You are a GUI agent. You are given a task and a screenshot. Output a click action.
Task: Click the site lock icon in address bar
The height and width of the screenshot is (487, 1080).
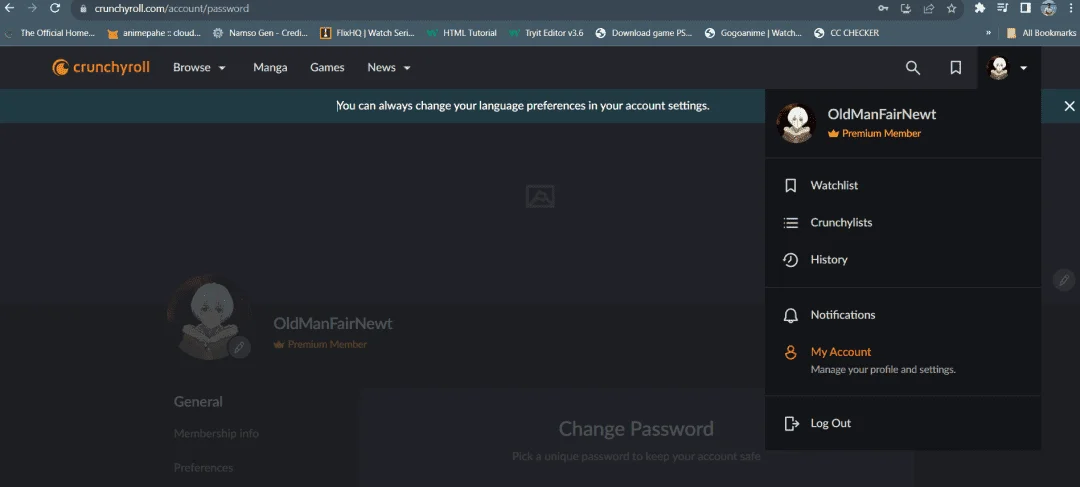pyautogui.click(x=83, y=9)
